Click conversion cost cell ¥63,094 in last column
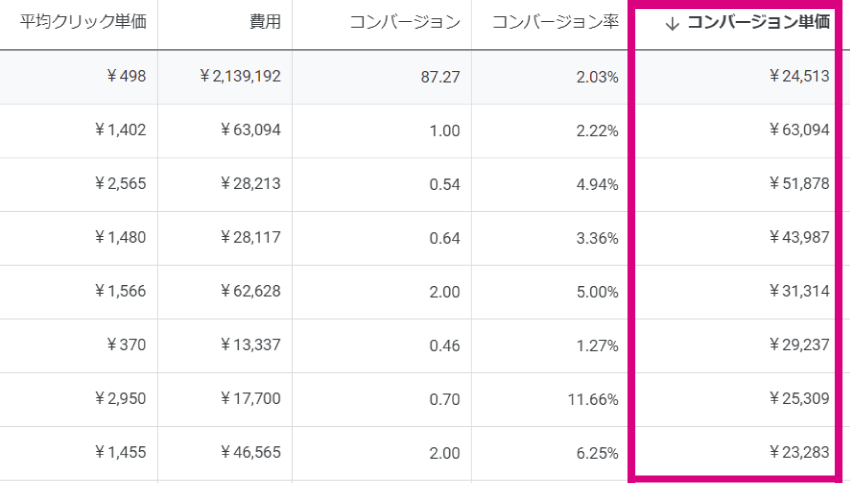 799,130
